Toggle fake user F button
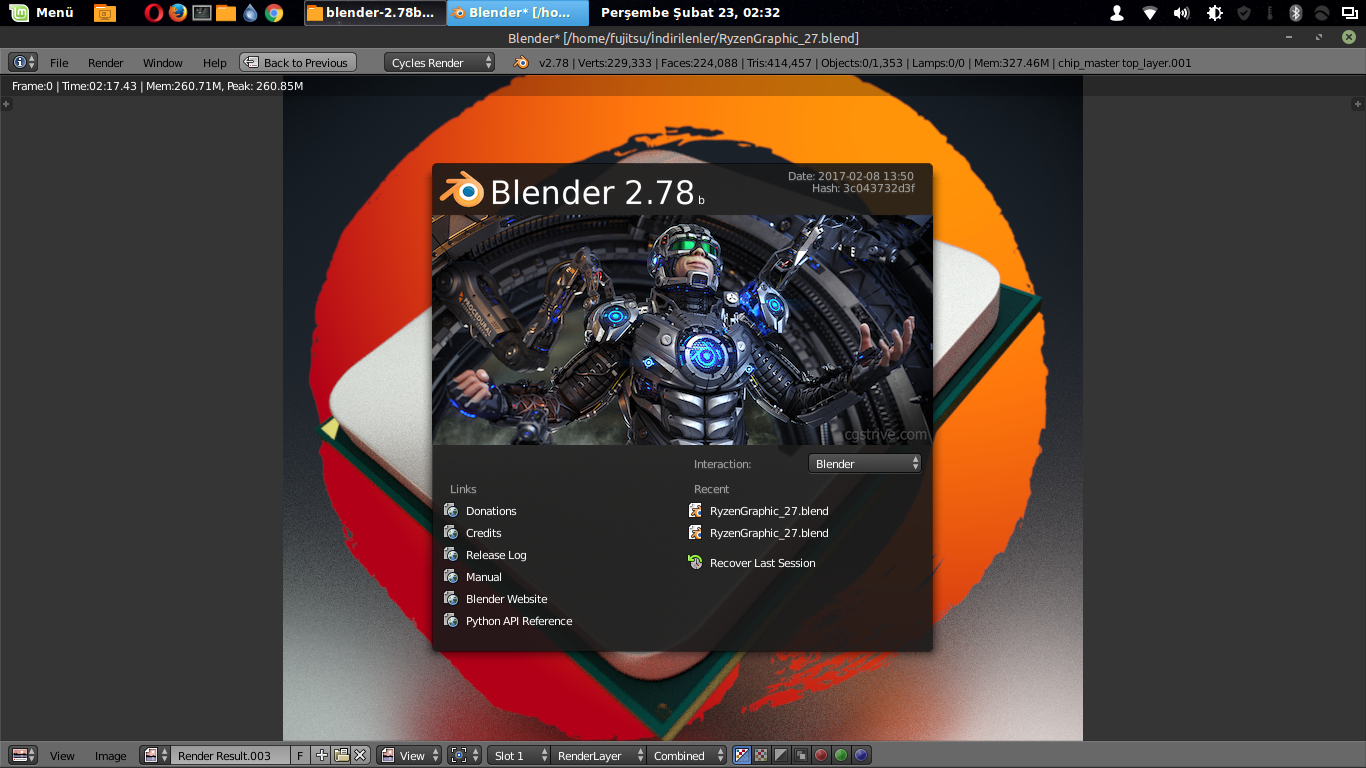 coord(301,755)
